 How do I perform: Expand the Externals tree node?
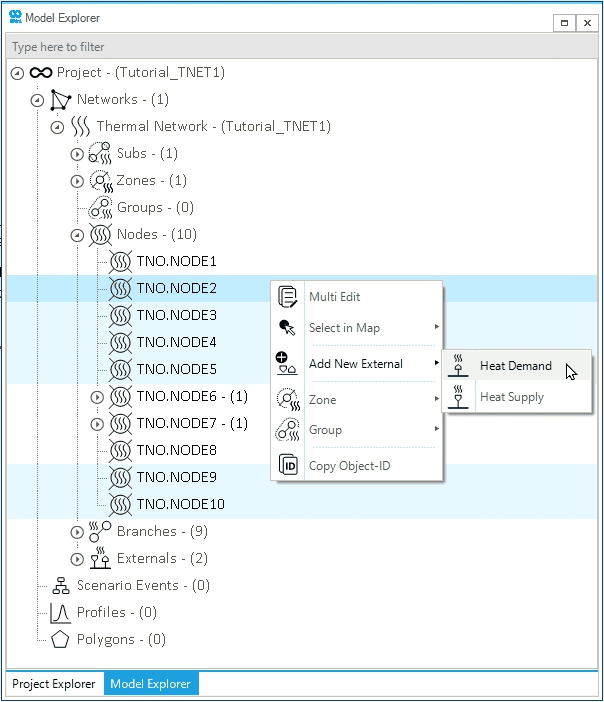pyautogui.click(x=77, y=559)
